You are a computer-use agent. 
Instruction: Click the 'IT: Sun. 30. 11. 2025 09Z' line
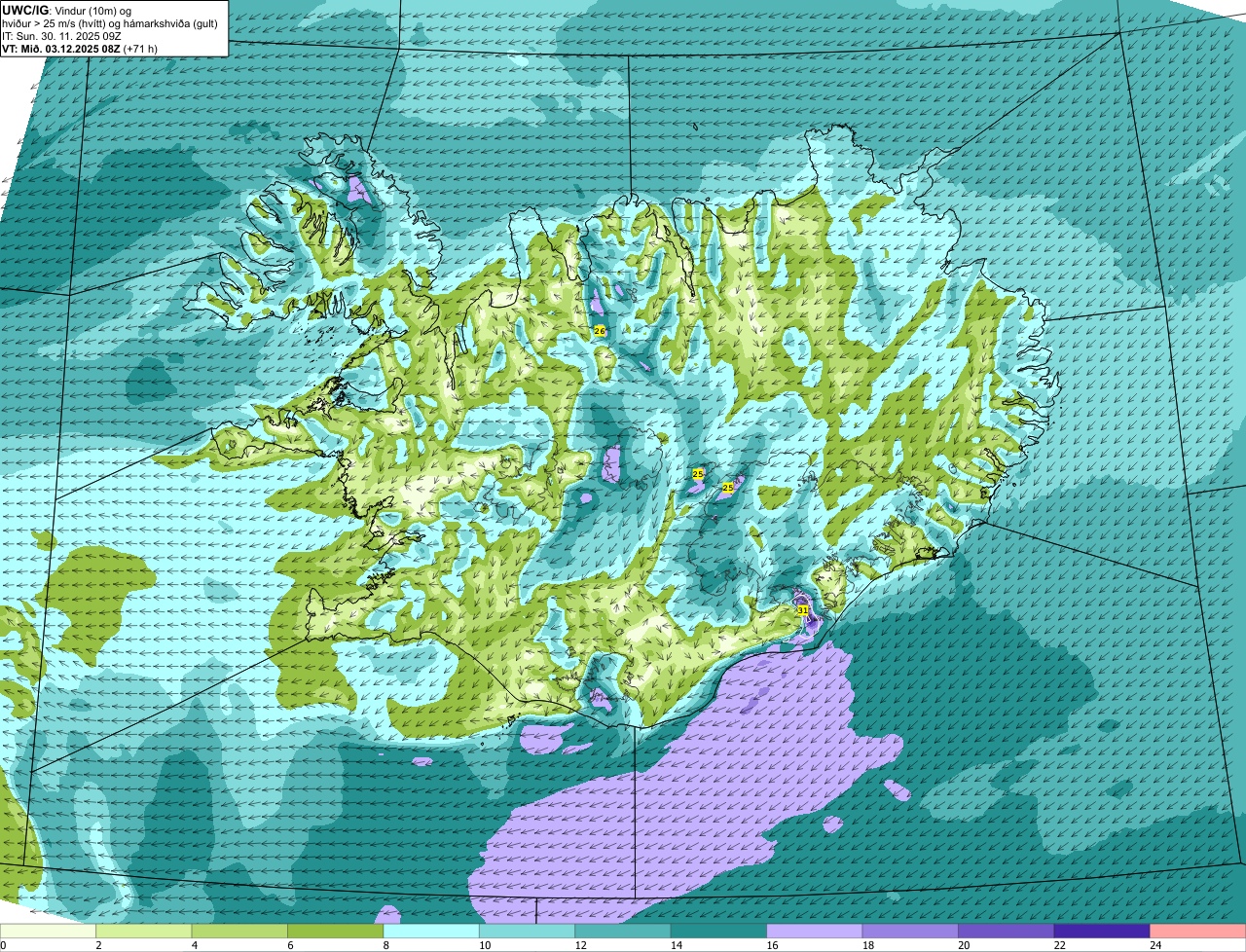[61, 35]
